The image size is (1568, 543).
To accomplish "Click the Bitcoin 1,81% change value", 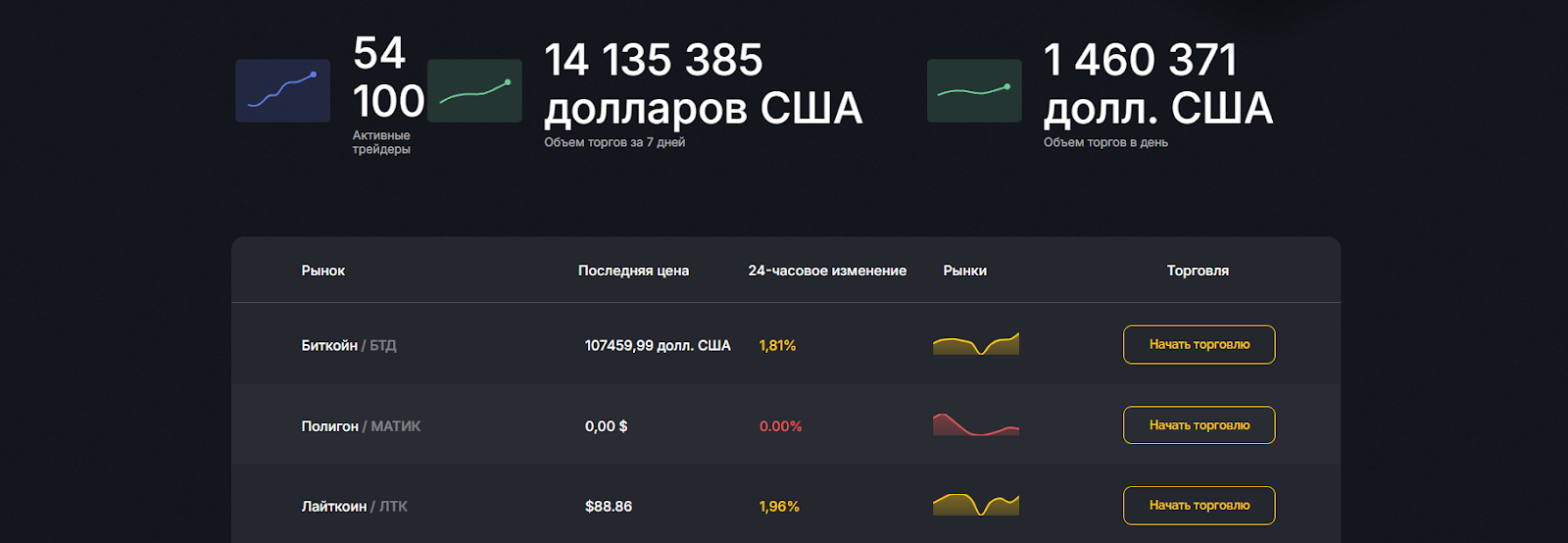I will pos(778,345).
